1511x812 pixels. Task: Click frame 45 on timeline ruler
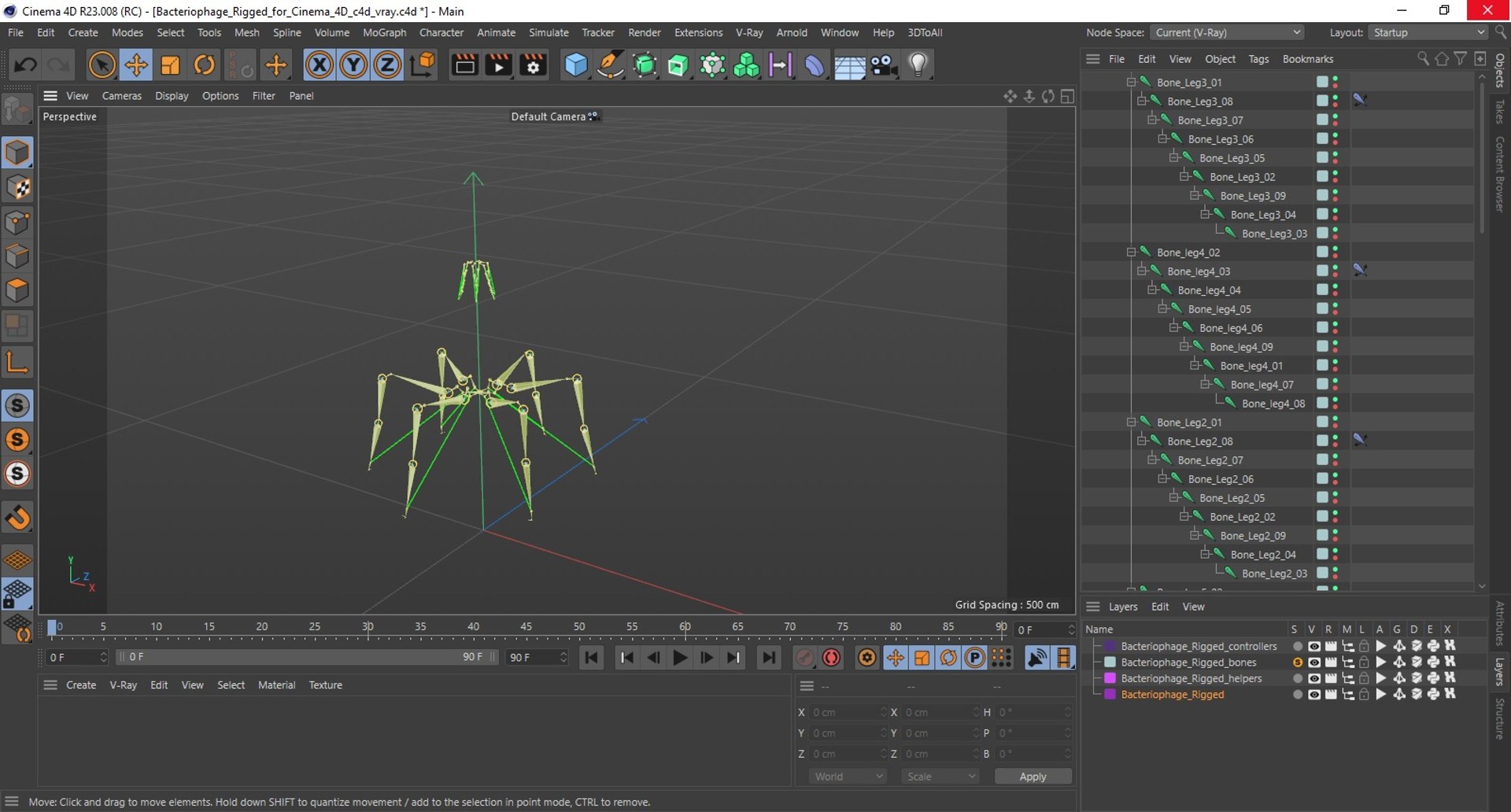526,626
